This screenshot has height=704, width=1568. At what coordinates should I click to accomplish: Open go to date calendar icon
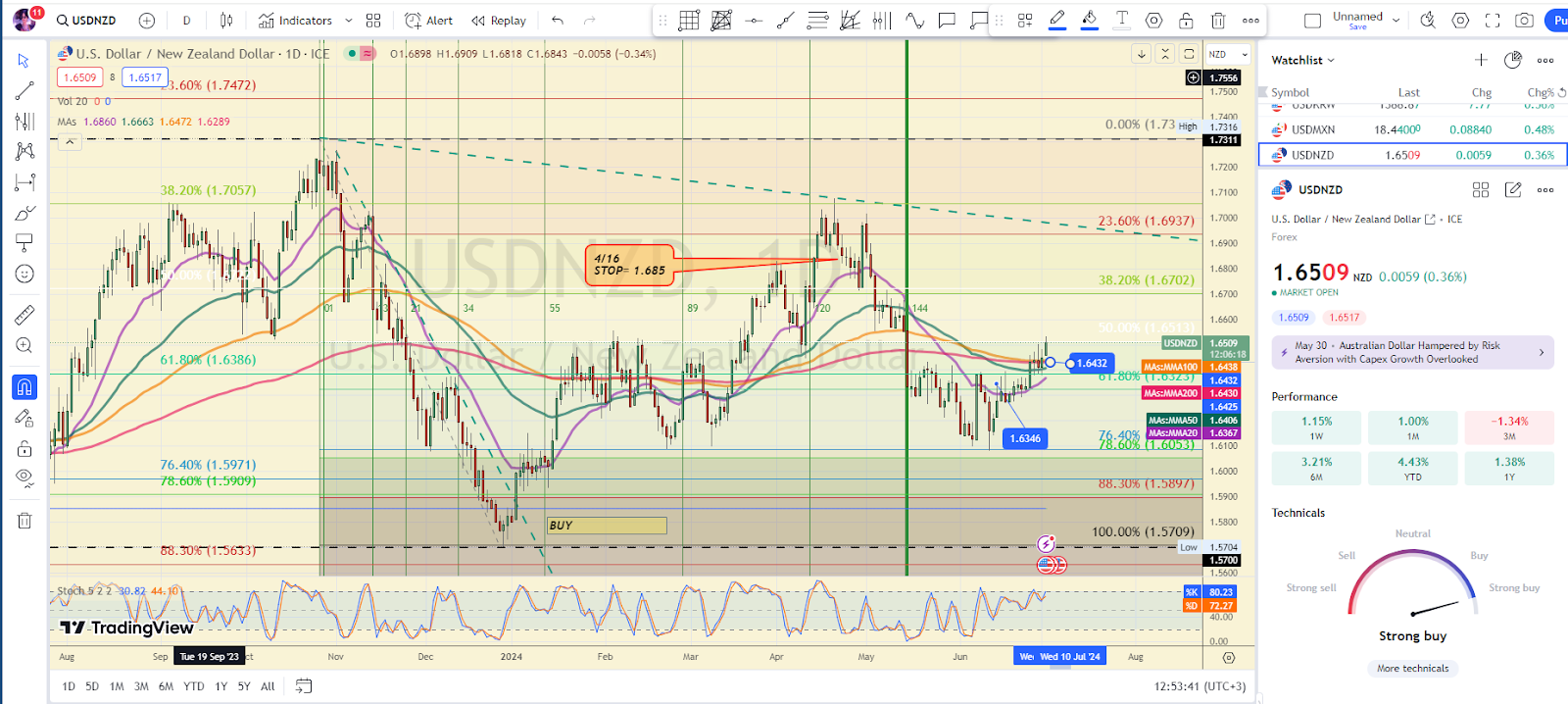304,686
